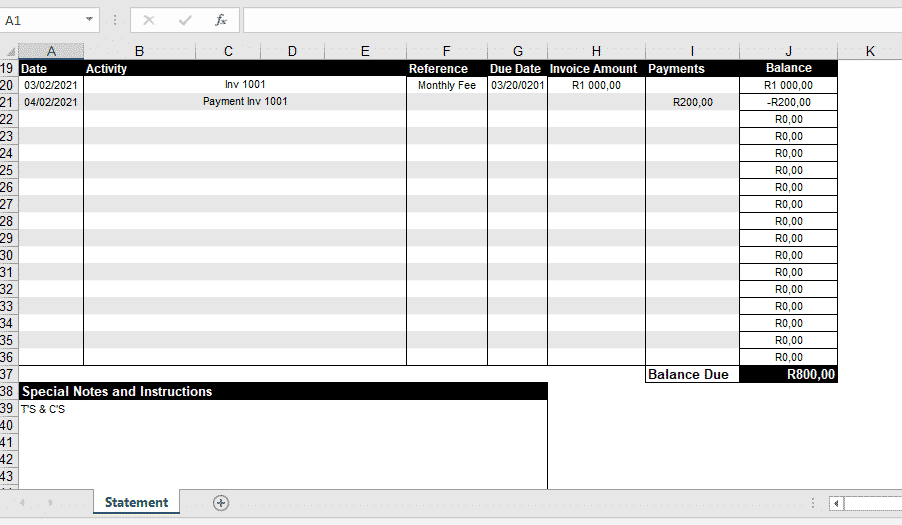
Task: Switch to the Statement sheet tab
Action: click(136, 502)
